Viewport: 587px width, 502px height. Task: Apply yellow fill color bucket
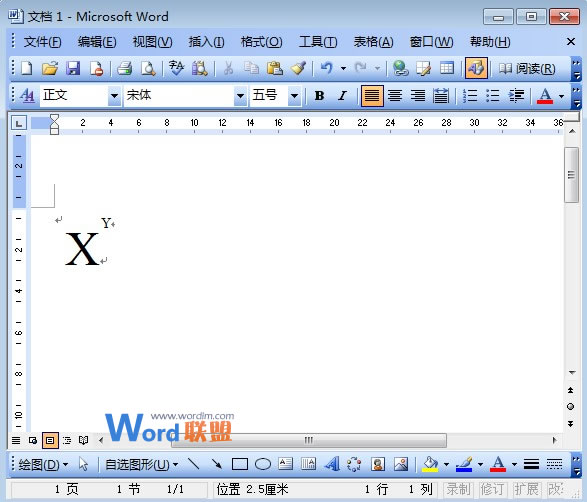pyautogui.click(x=430, y=465)
